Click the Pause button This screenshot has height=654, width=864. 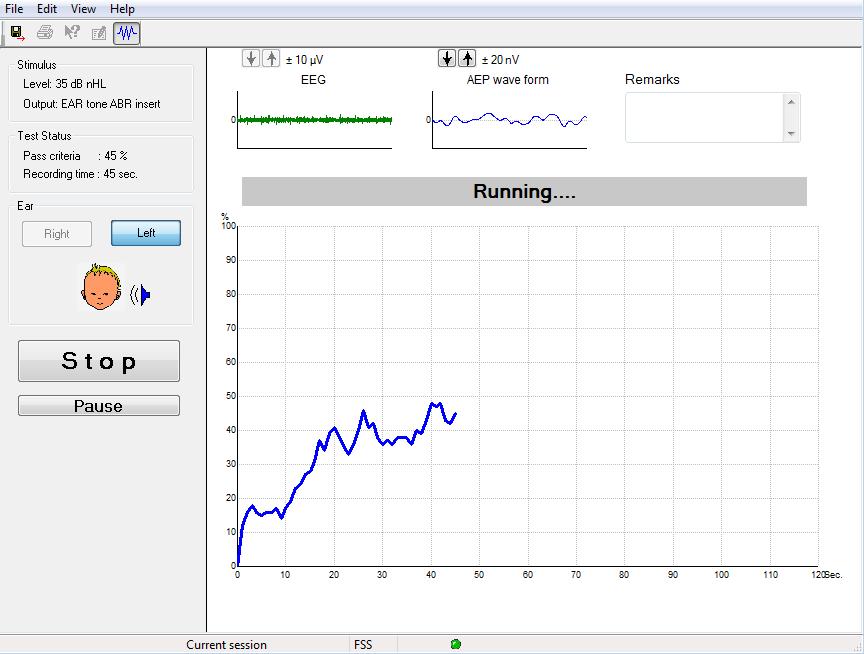click(x=99, y=406)
